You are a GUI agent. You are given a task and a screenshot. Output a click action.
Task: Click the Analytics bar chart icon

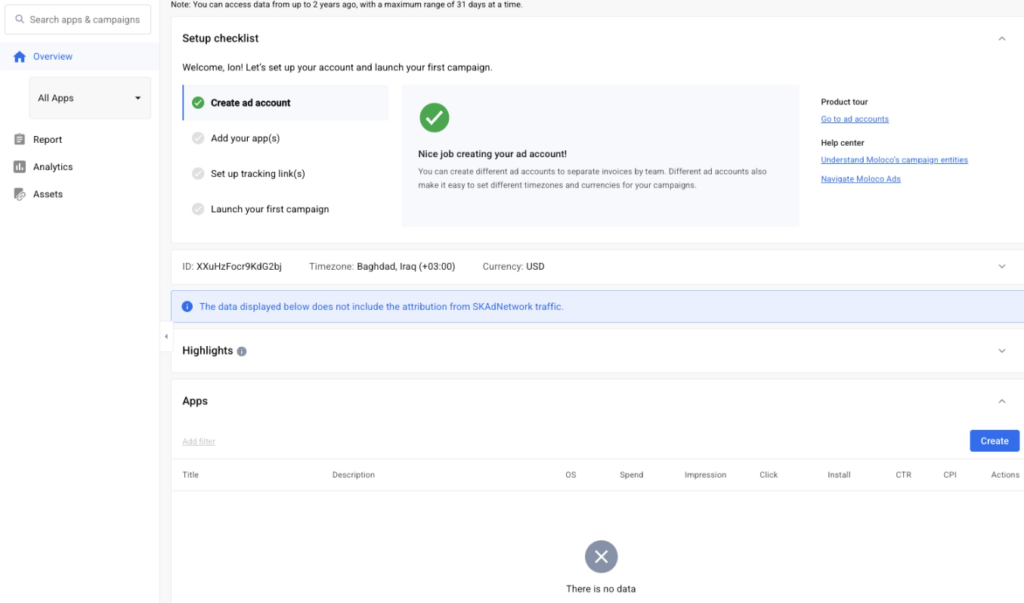(x=19, y=167)
